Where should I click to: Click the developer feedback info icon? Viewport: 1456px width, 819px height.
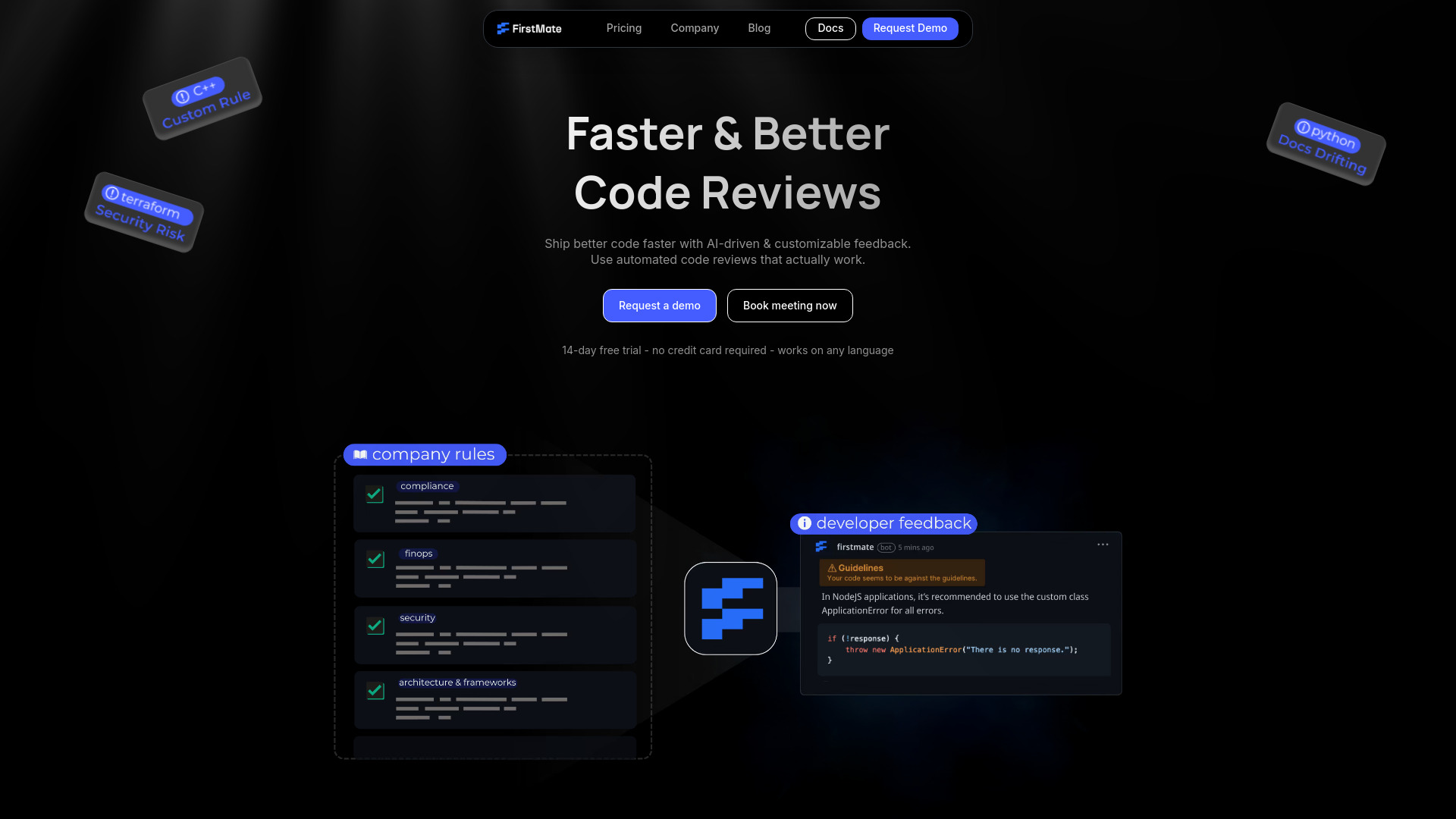804,522
